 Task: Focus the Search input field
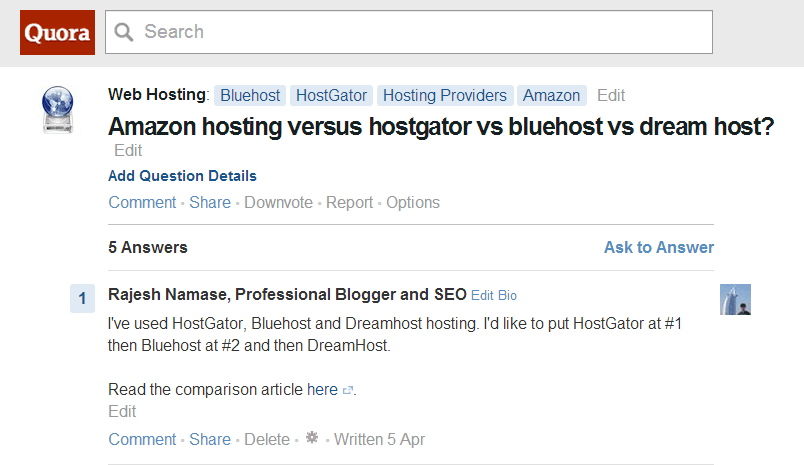pos(409,32)
